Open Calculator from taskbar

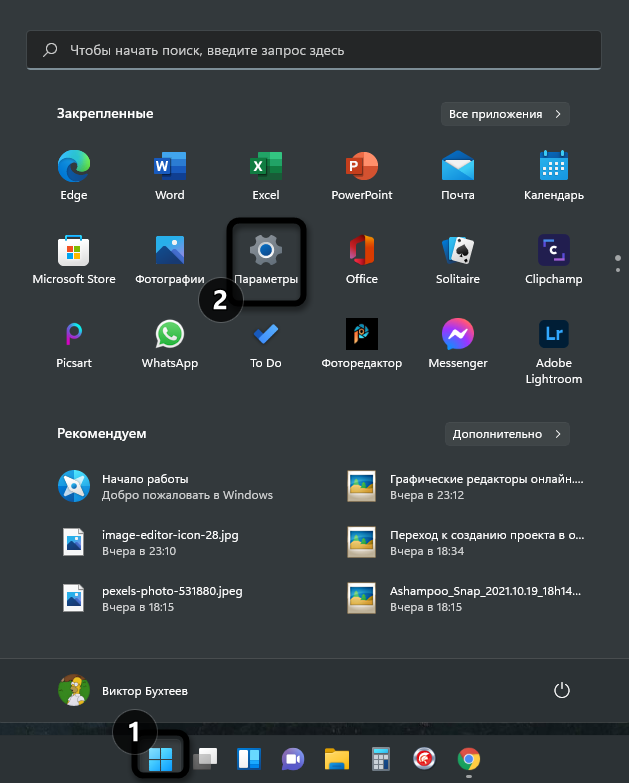click(x=380, y=759)
